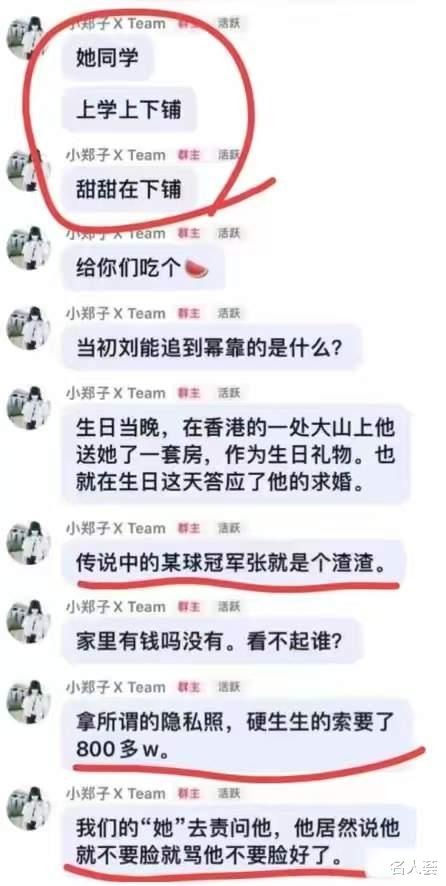The height and width of the screenshot is (886, 446).
Task: Click sender name above 某球冠军张 message
Action: coord(116,528)
